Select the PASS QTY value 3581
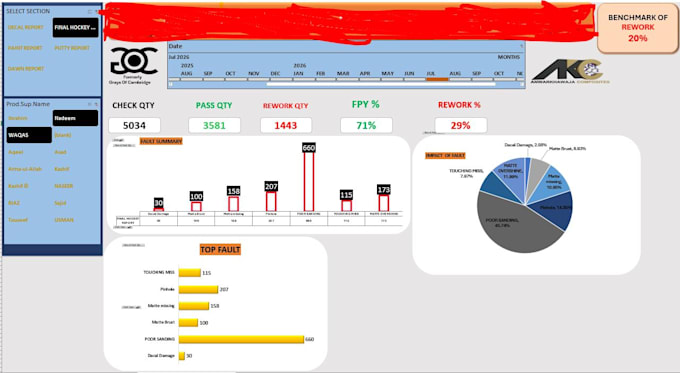The height and width of the screenshot is (373, 680). coord(214,125)
